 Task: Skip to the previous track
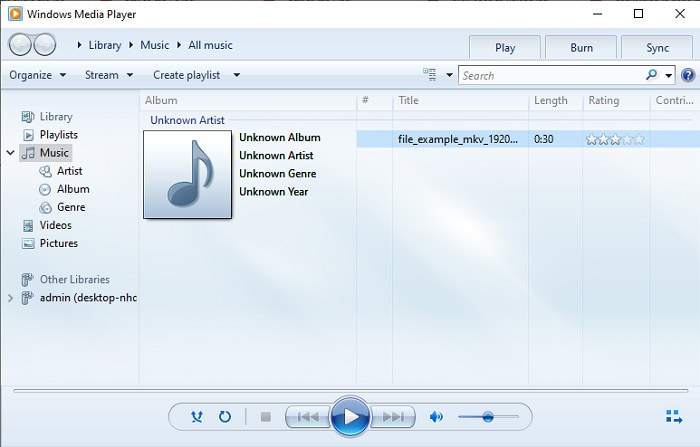point(308,417)
